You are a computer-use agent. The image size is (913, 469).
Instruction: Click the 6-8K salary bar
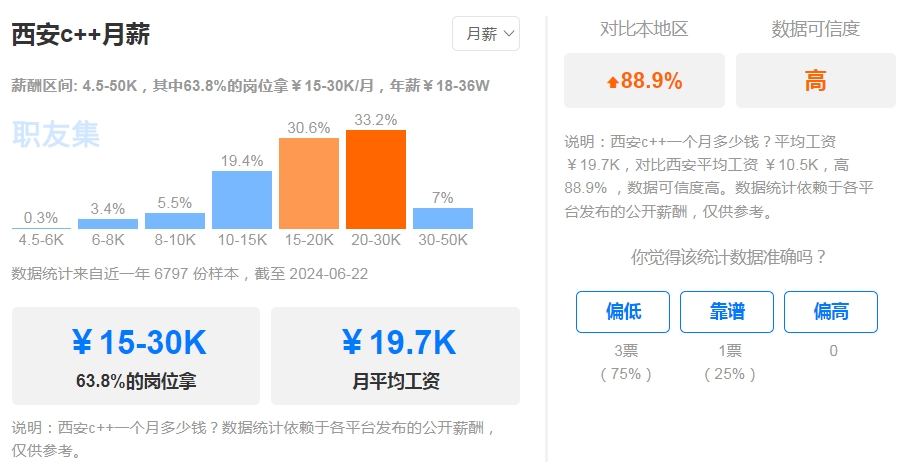click(108, 224)
